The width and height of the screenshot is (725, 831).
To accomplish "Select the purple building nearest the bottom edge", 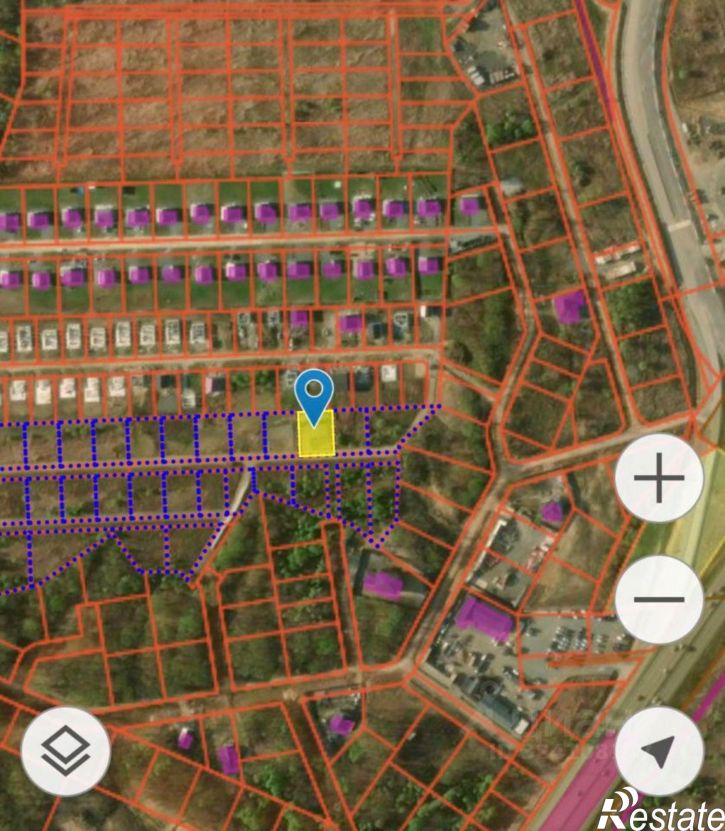I will (x=229, y=759).
